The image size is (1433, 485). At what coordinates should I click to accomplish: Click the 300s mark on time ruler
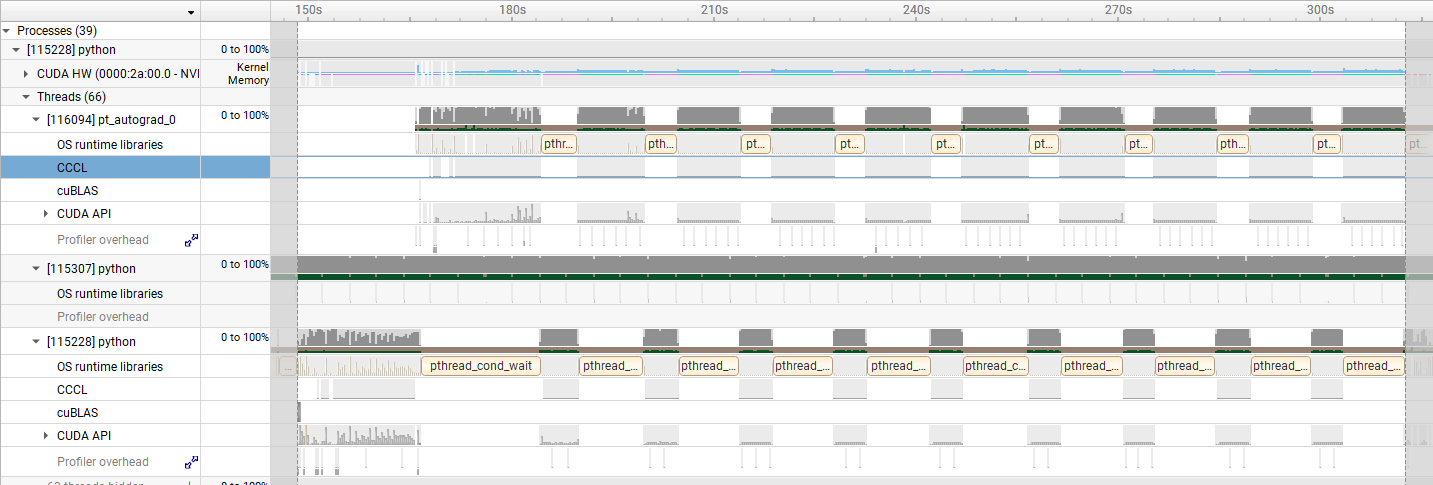click(1320, 10)
